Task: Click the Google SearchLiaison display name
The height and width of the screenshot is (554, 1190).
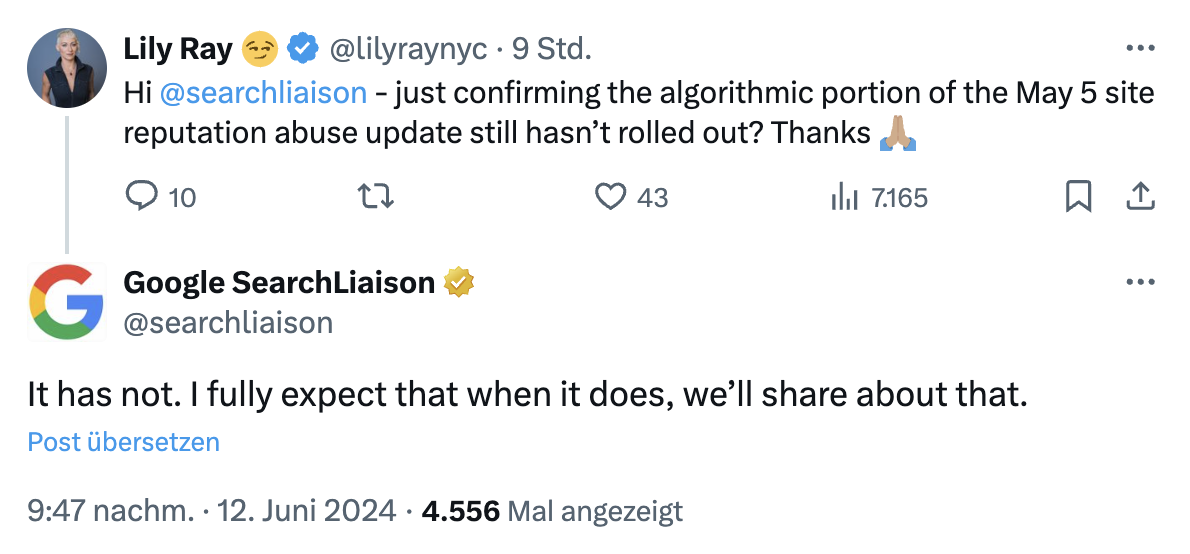Action: tap(279, 283)
